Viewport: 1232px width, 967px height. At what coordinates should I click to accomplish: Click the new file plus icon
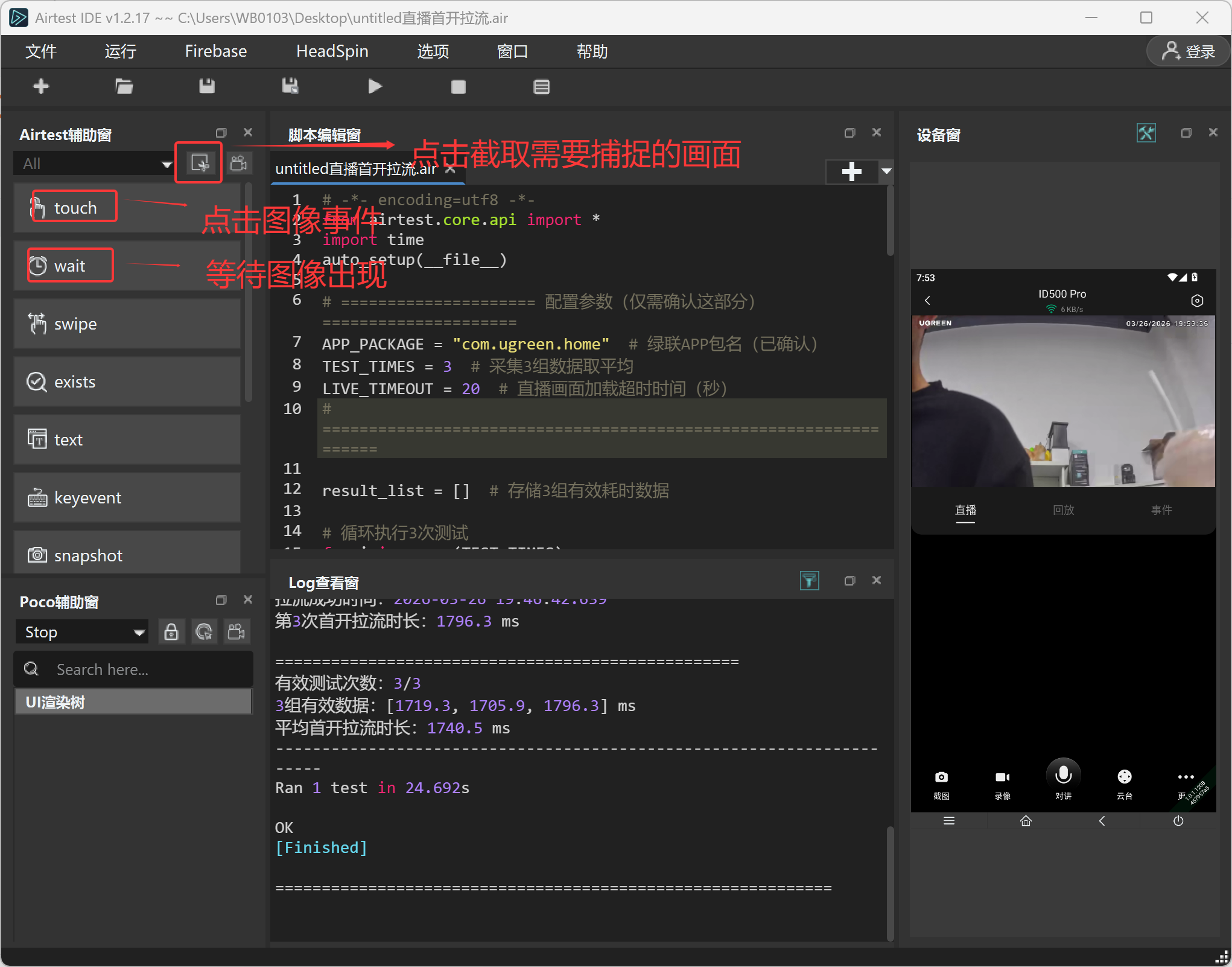41,87
